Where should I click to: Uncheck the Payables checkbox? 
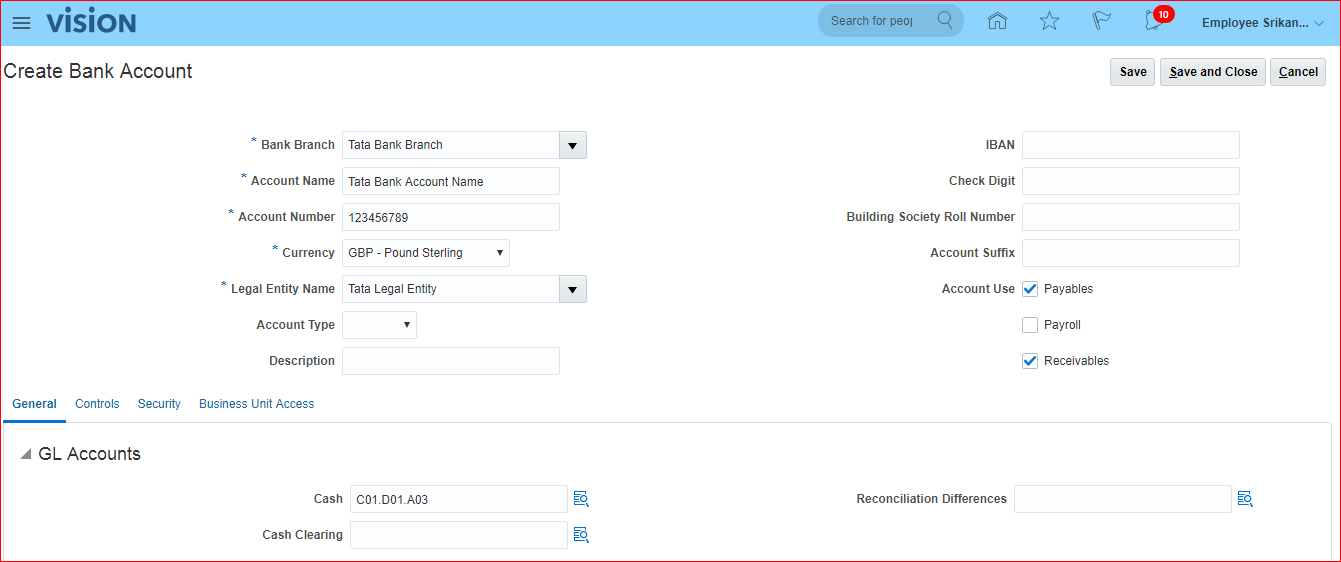tap(1030, 289)
